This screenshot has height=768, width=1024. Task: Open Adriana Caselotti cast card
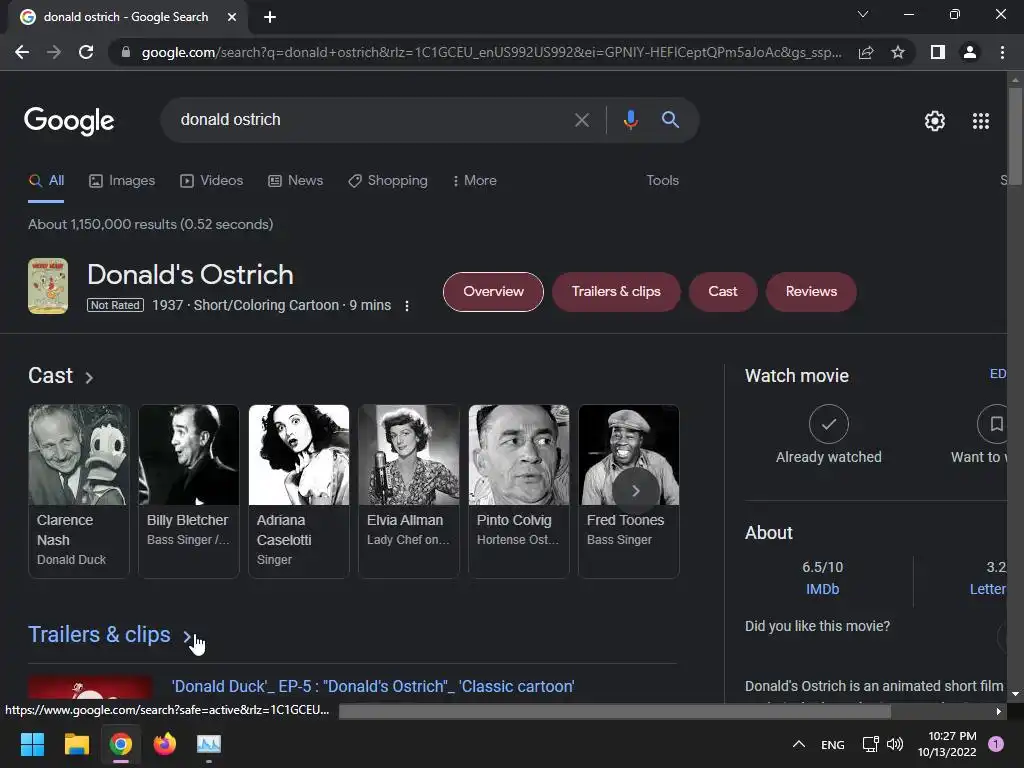[x=299, y=491]
